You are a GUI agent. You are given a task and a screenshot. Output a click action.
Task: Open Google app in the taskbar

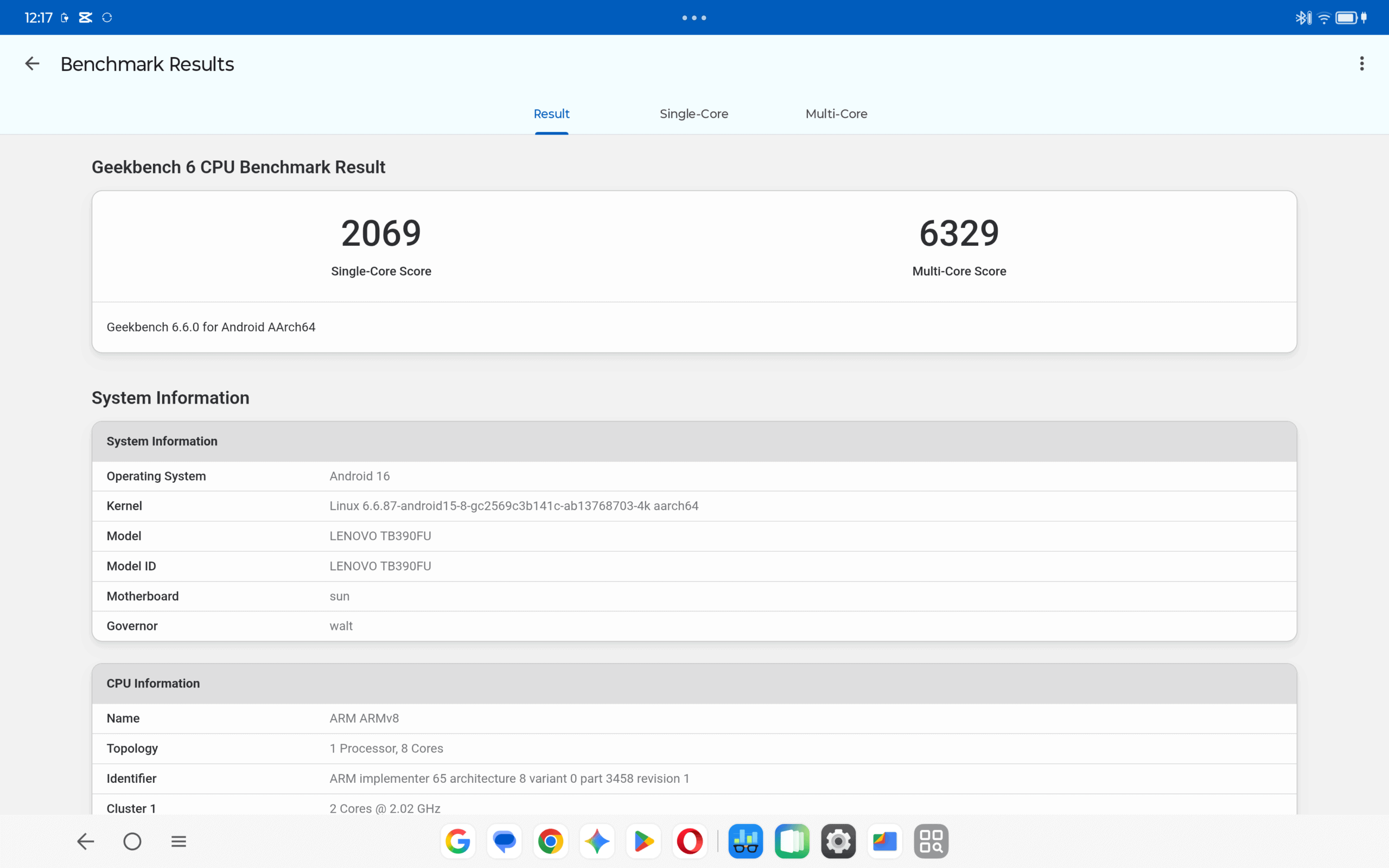tap(458, 841)
